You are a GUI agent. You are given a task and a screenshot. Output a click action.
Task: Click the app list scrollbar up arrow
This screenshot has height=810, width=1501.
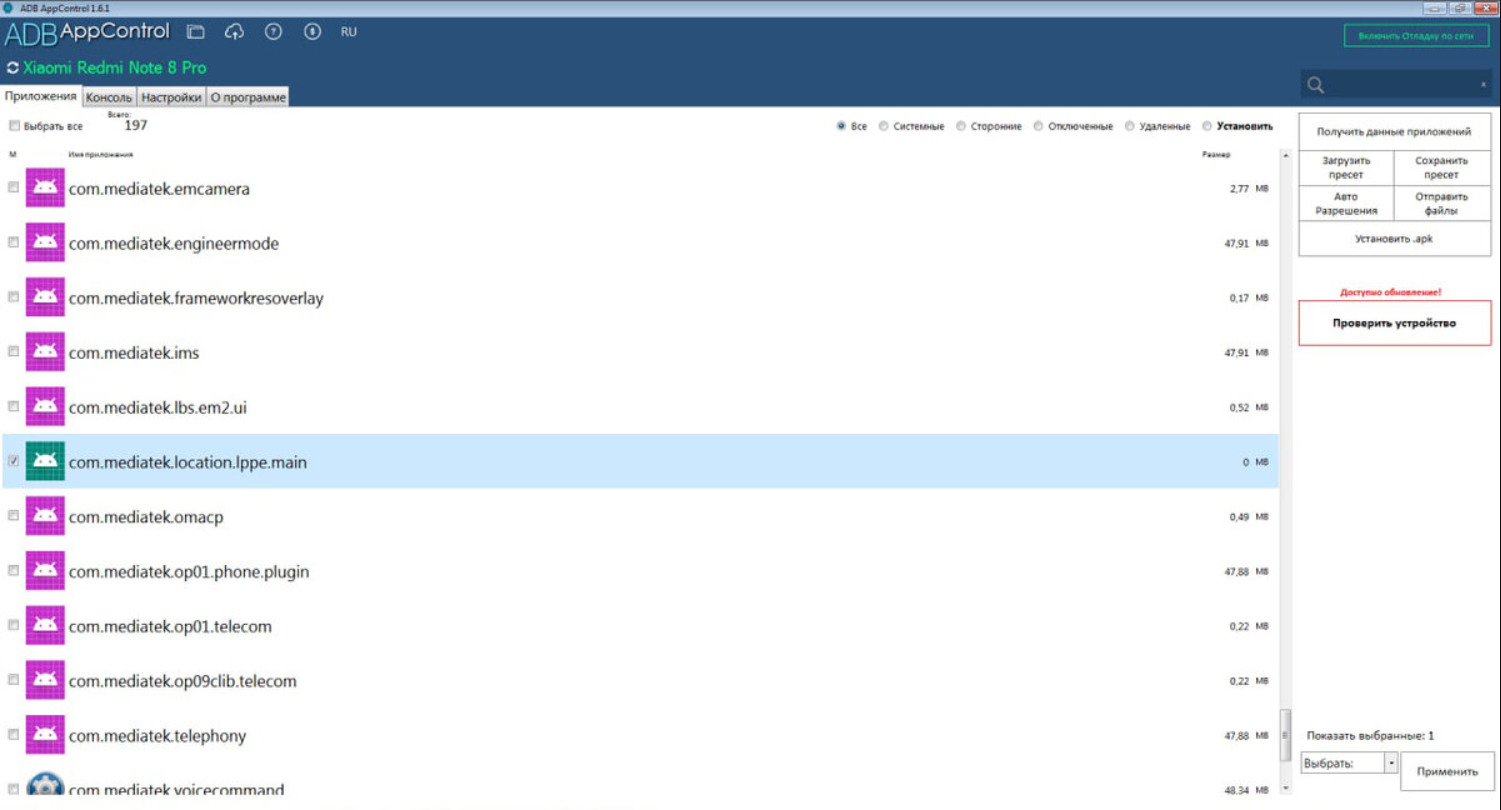pyautogui.click(x=1285, y=156)
